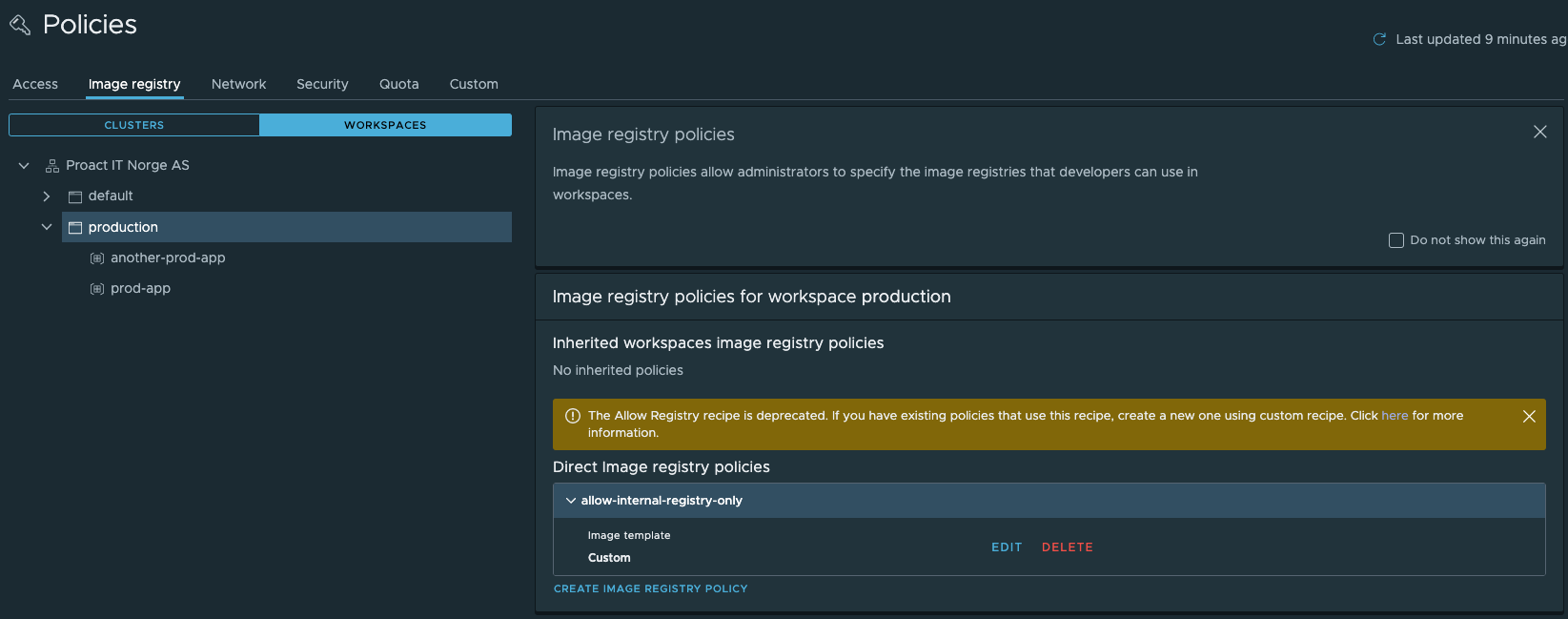Viewport: 1568px width, 619px height.
Task: Click 'Image registry policies for workspace production' title
Action: point(752,297)
